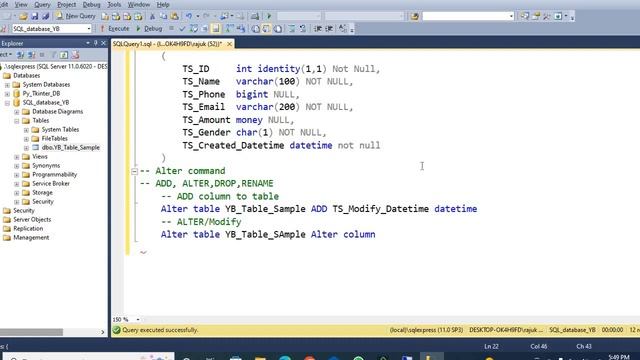This screenshot has height=360, width=640.
Task: Click the New Query button
Action: click(76, 16)
